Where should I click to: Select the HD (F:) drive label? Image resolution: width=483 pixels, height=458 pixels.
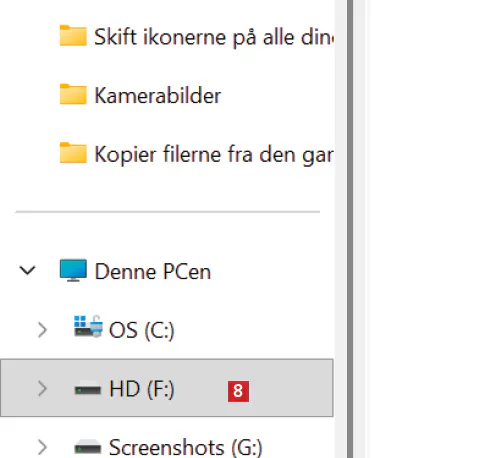[x=142, y=389]
